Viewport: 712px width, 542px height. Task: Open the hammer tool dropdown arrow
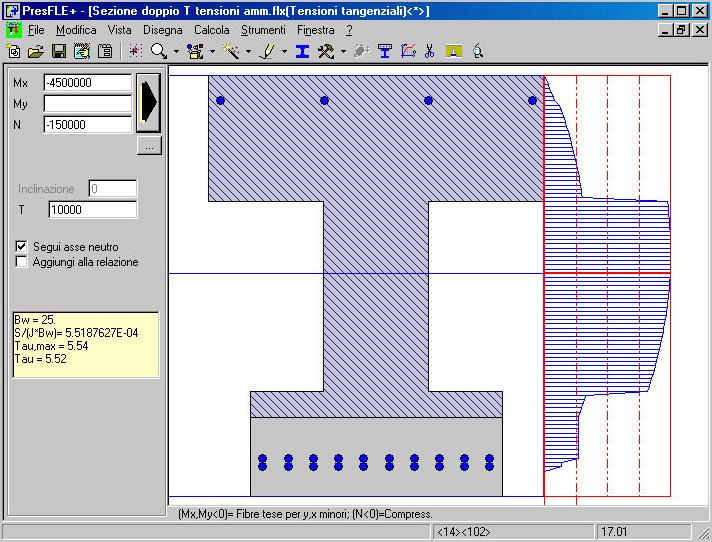click(x=342, y=51)
